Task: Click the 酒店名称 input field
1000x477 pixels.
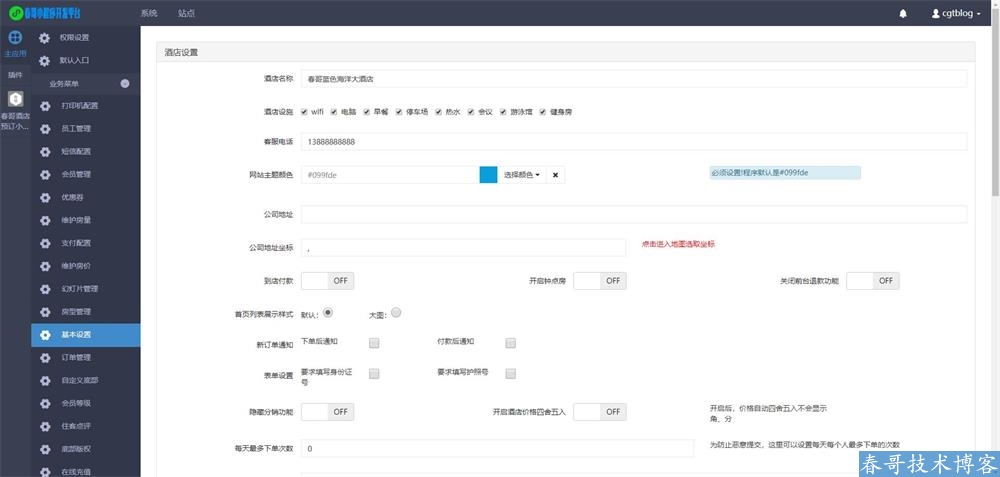Action: pyautogui.click(x=634, y=78)
